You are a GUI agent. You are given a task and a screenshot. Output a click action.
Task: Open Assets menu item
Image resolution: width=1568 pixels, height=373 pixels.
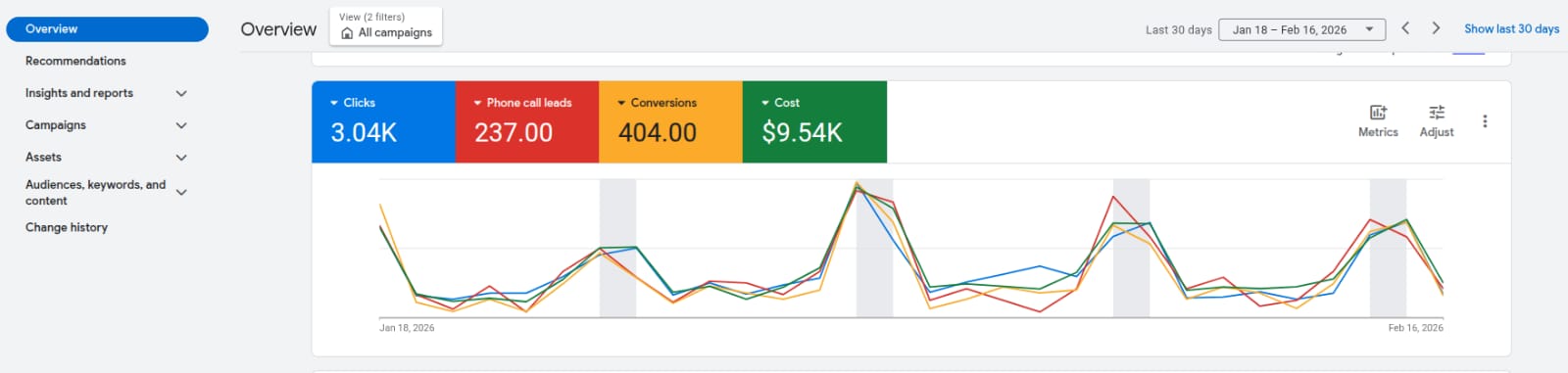(x=43, y=157)
